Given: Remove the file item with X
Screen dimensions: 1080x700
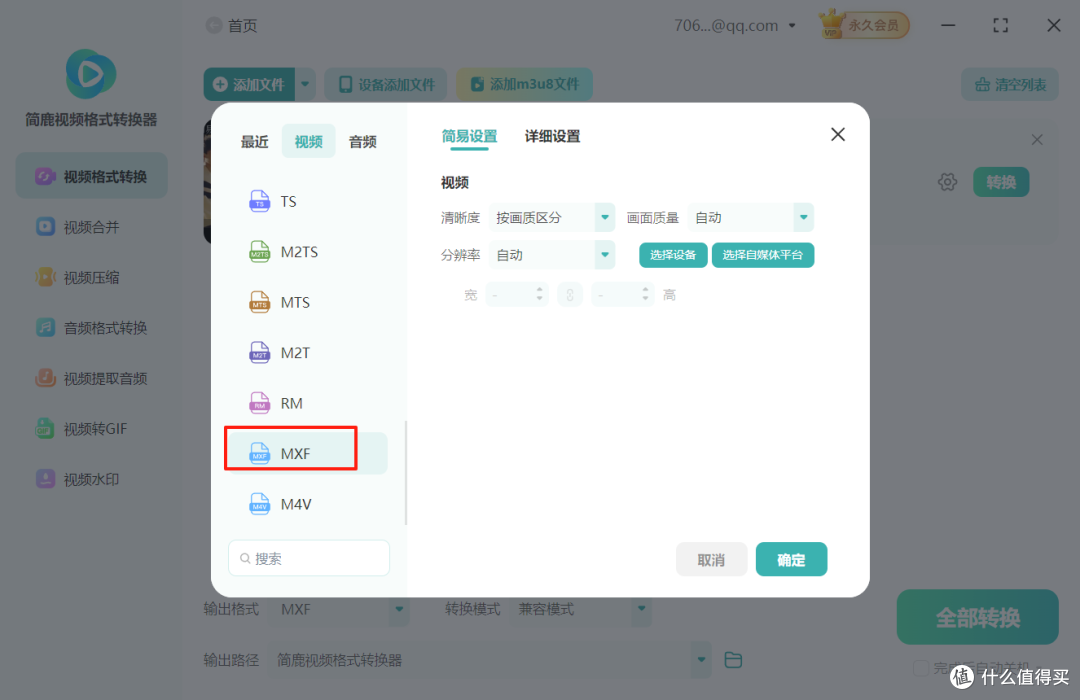Looking at the screenshot, I should coord(1037,140).
